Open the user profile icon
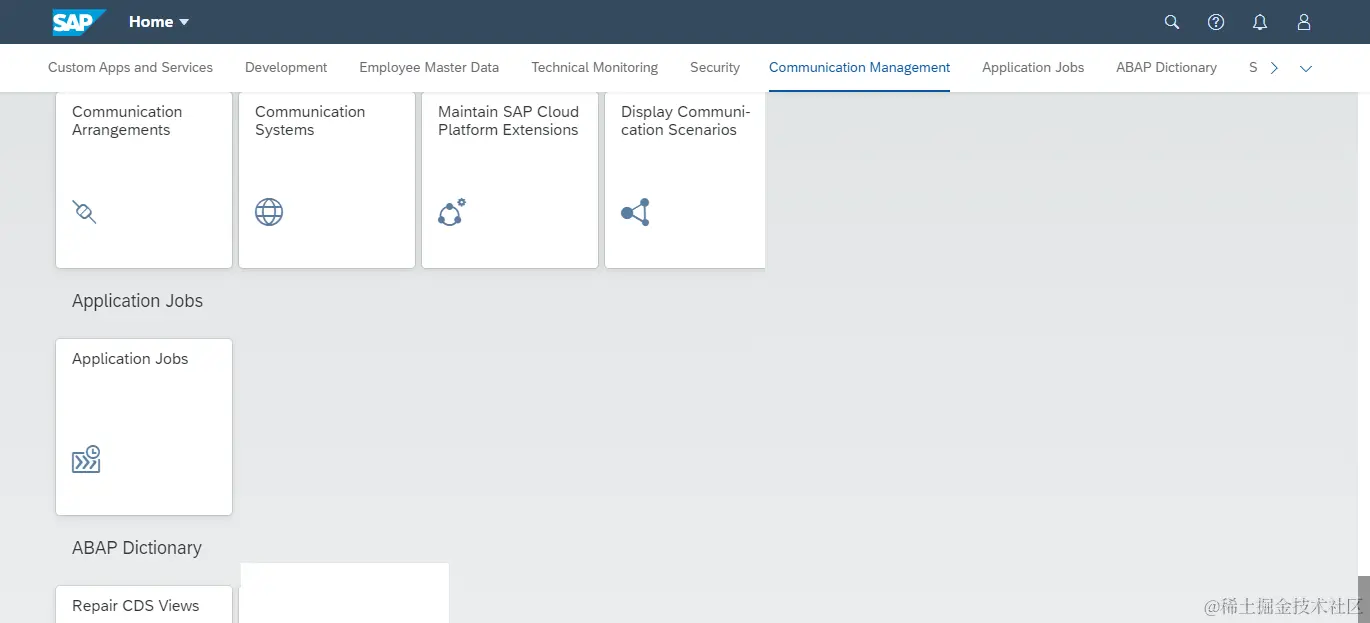Screen dimensions: 1370x623 click(1304, 22)
